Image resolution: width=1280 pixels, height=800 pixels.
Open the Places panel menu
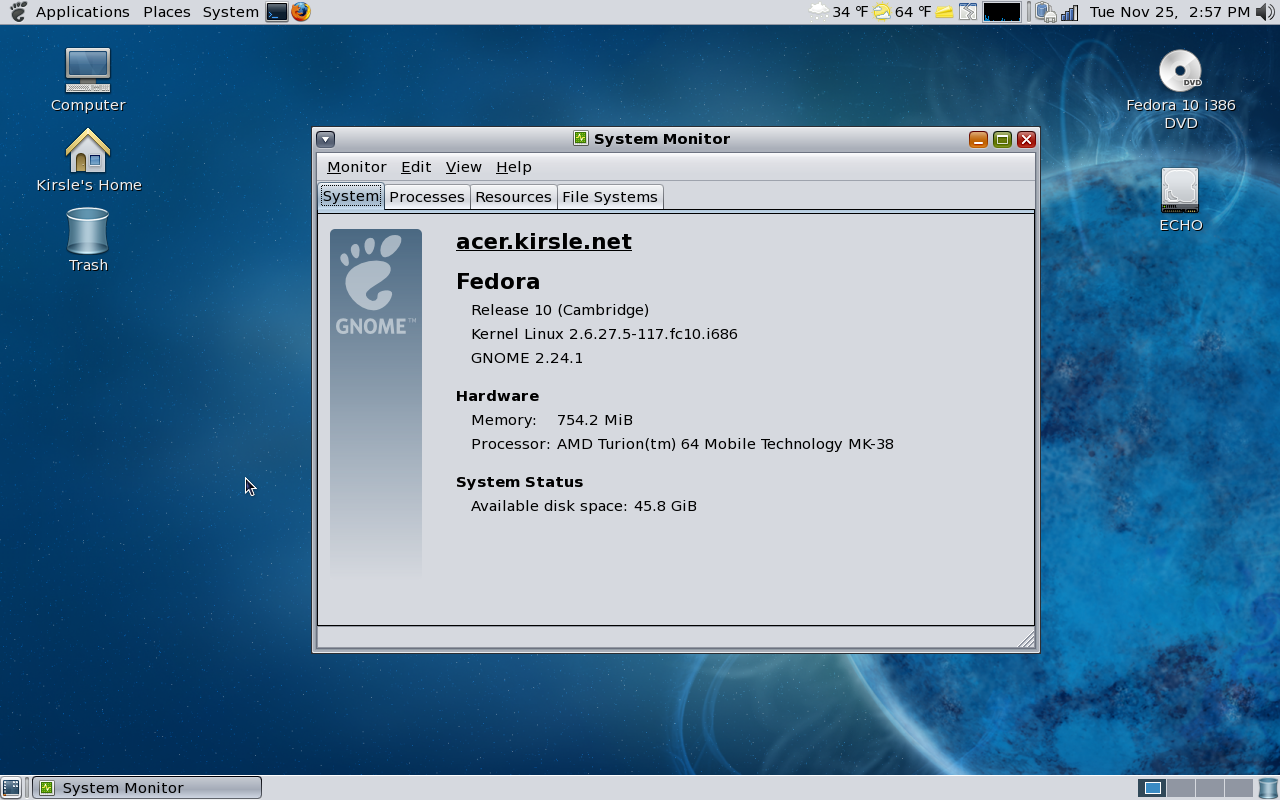pyautogui.click(x=167, y=12)
